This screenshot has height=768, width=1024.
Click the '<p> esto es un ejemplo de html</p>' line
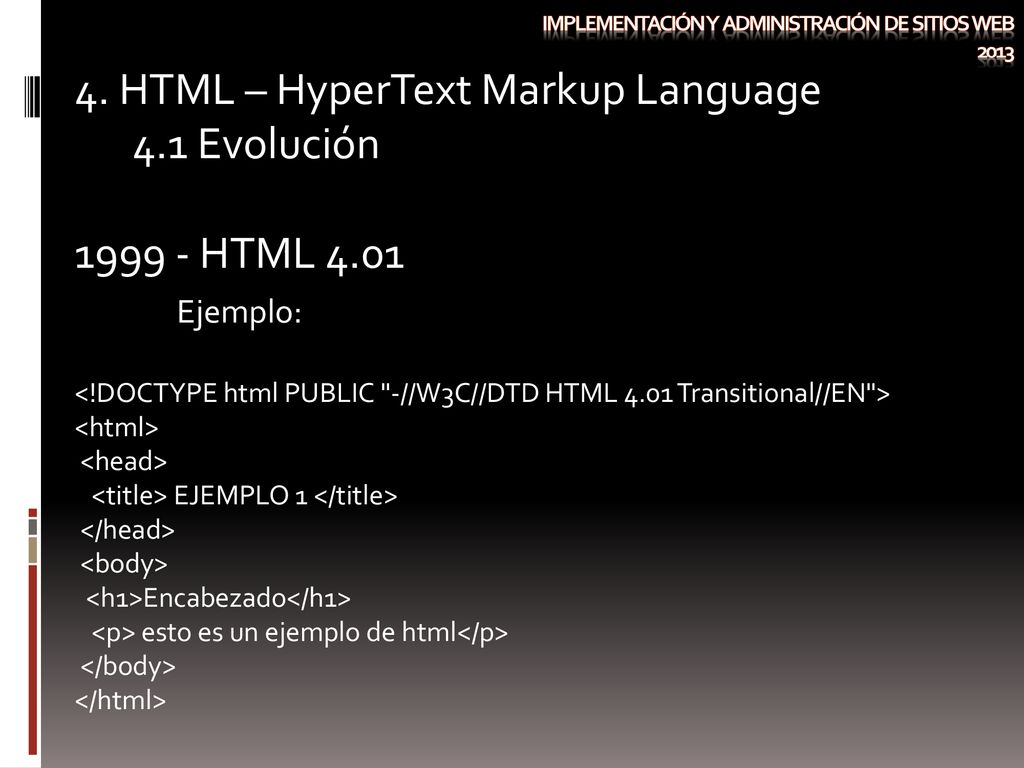coord(300,633)
